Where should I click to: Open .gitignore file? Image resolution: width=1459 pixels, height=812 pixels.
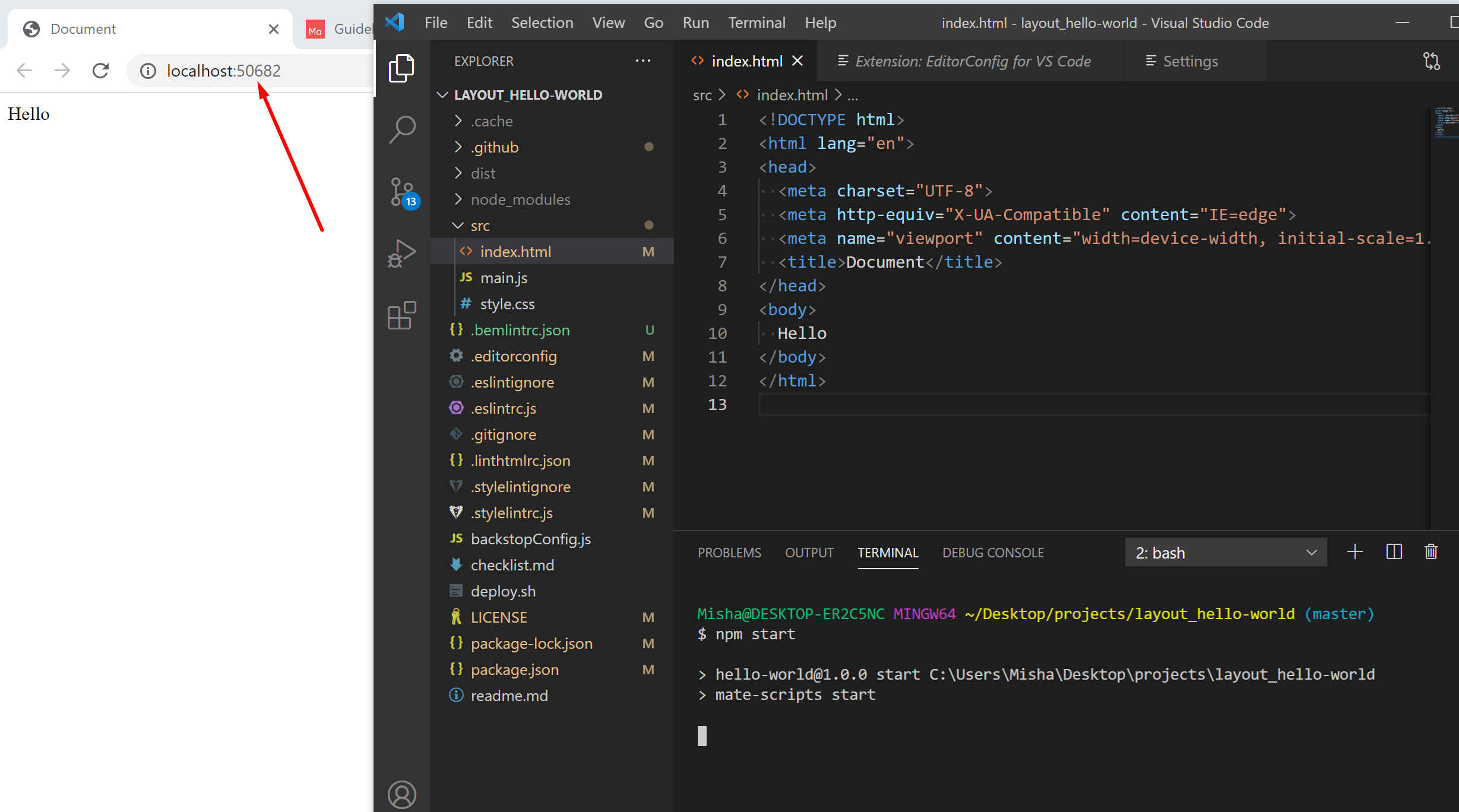(552, 434)
